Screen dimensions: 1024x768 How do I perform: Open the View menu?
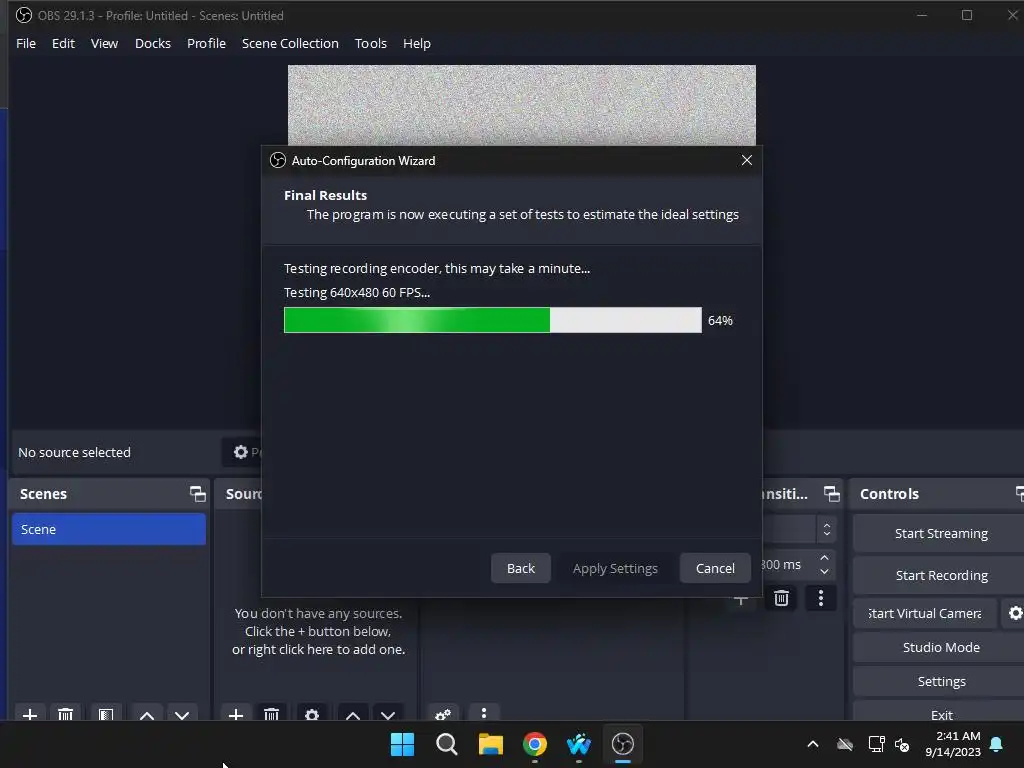pos(104,43)
